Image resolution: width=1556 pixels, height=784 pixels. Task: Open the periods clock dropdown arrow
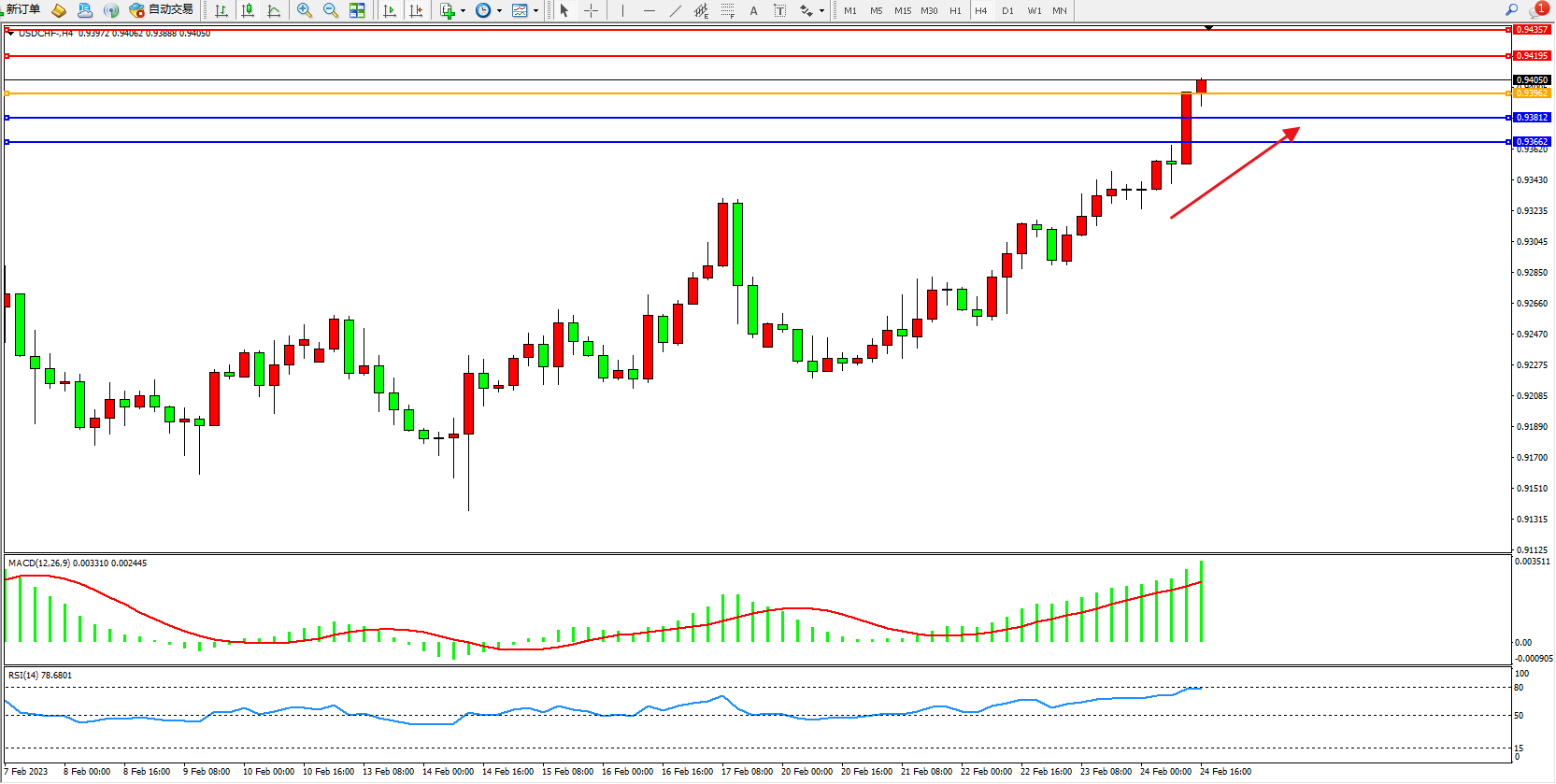pyautogui.click(x=499, y=11)
